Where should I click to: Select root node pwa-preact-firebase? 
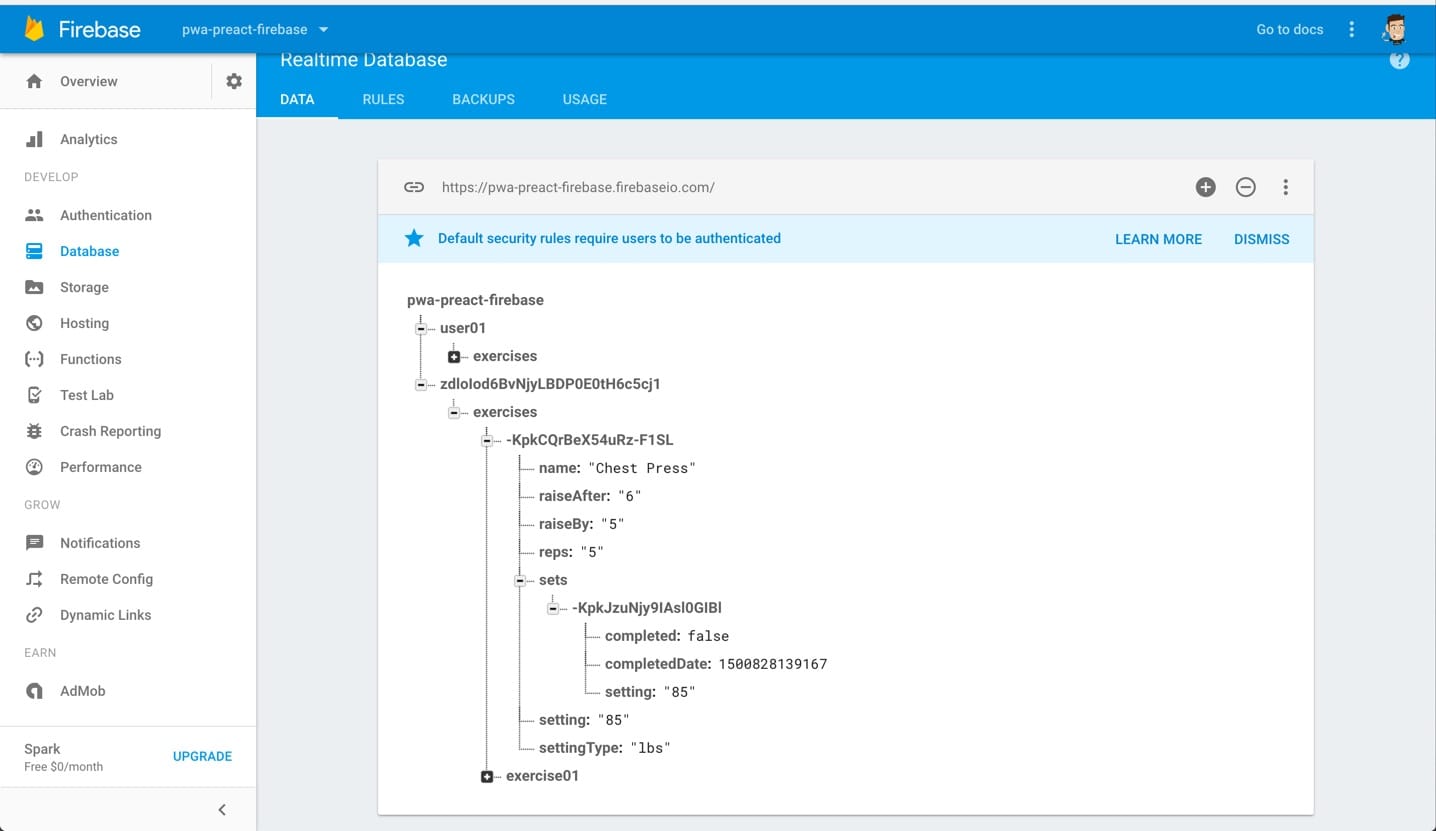(475, 300)
